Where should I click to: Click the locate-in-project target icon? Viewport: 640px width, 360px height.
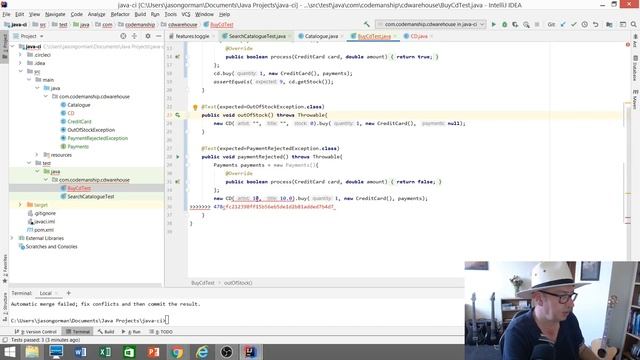(x=123, y=36)
